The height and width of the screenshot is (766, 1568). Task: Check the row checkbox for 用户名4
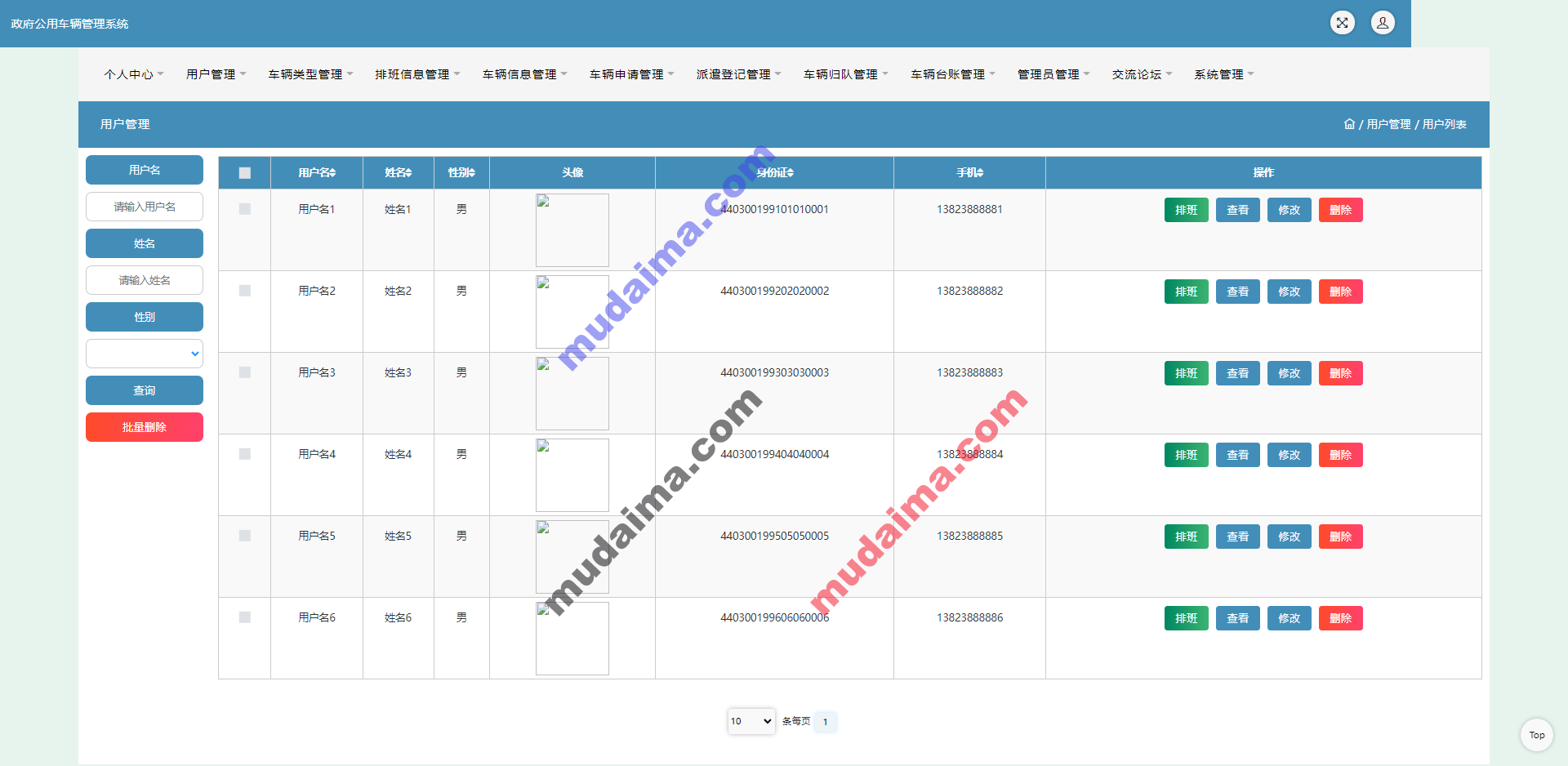tap(245, 454)
